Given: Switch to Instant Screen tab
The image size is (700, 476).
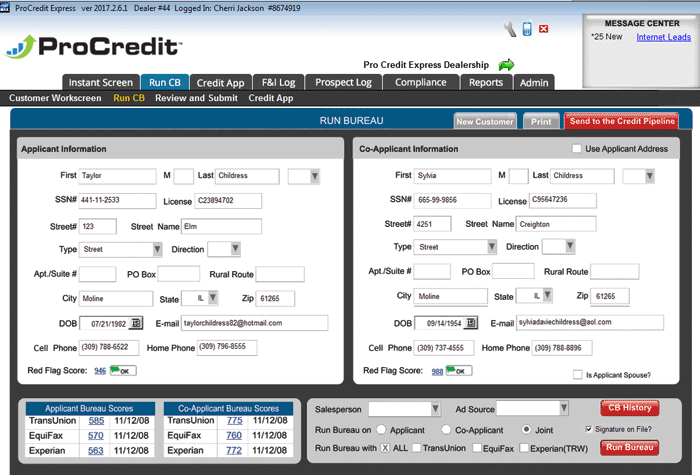Looking at the screenshot, I should coord(101,83).
